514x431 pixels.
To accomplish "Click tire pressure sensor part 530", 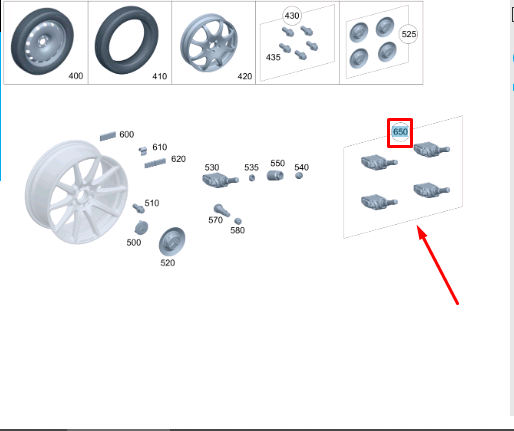I will 220,180.
